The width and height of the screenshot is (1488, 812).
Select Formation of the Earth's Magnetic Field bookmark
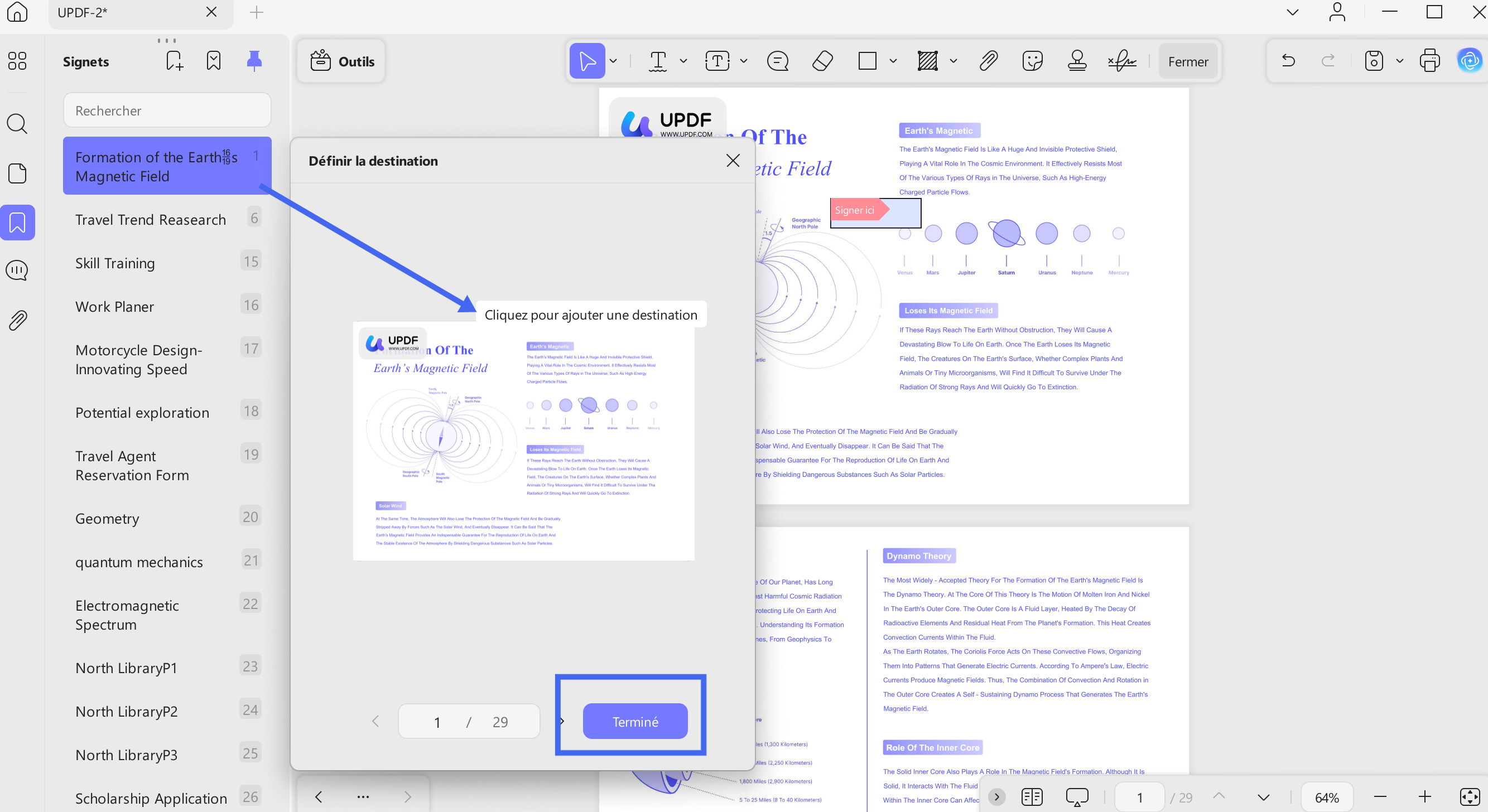click(x=167, y=166)
